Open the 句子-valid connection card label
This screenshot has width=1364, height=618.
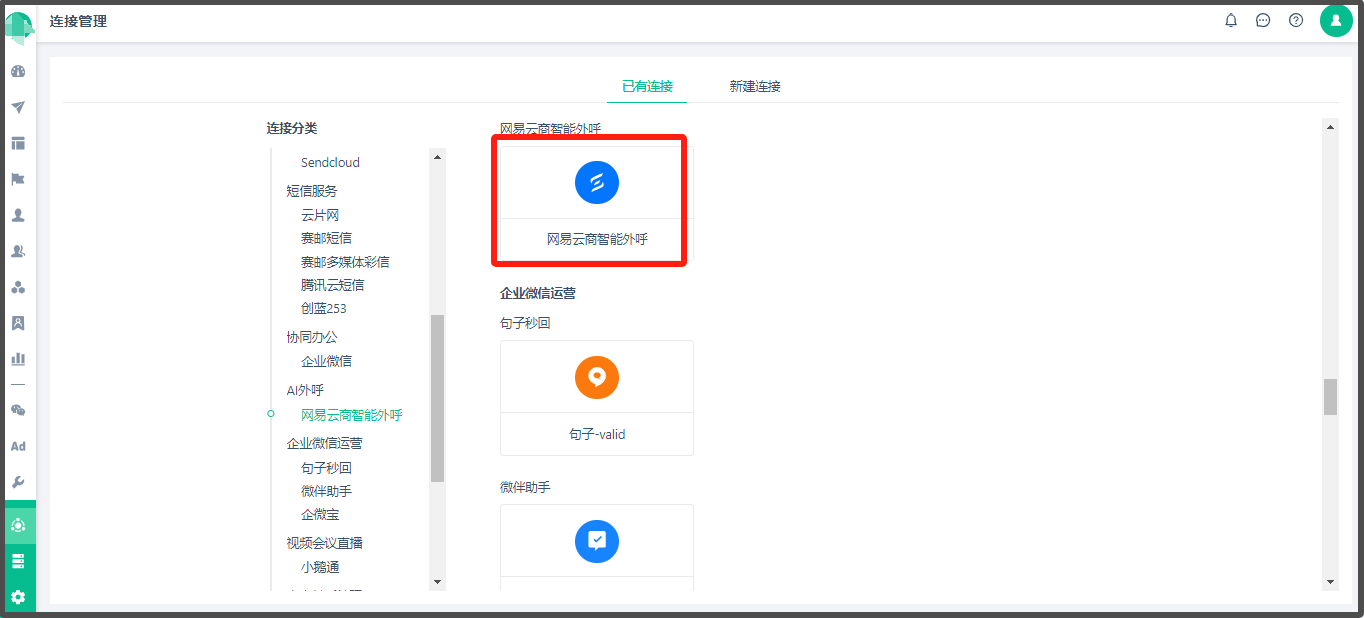[597, 434]
